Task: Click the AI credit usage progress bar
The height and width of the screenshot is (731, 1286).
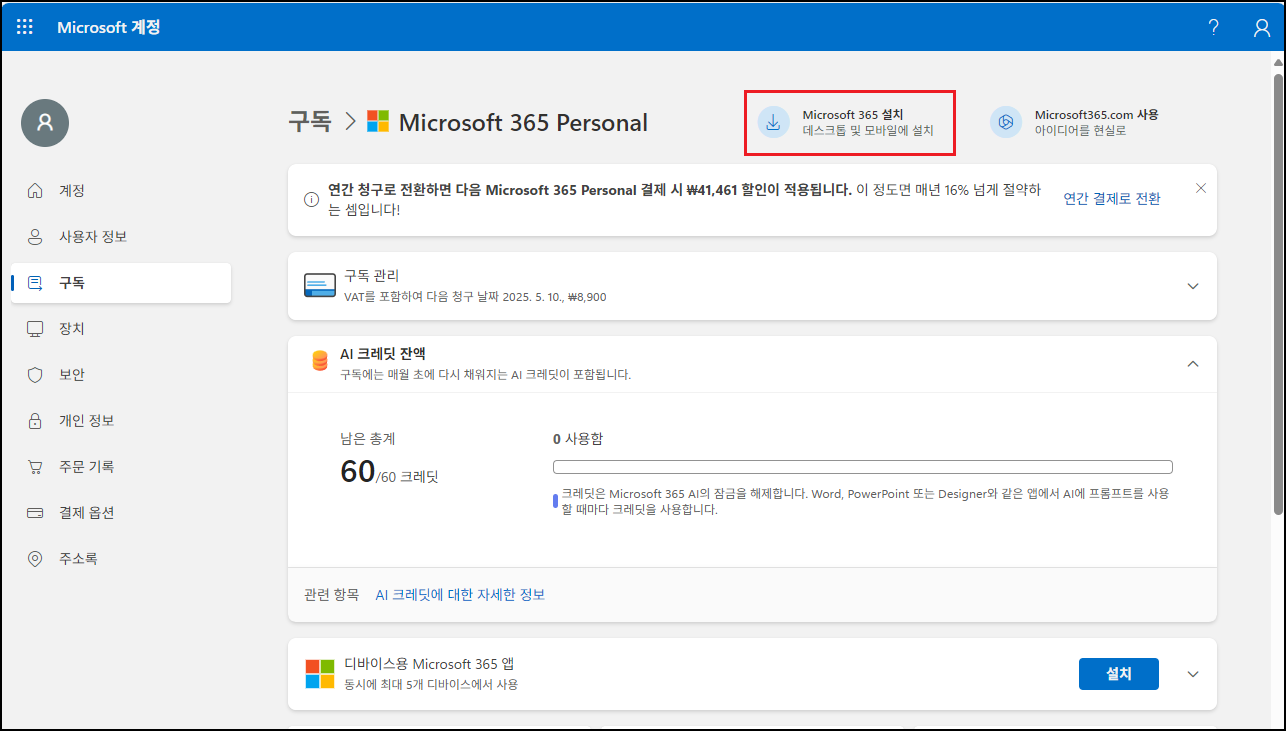Action: pos(863,467)
